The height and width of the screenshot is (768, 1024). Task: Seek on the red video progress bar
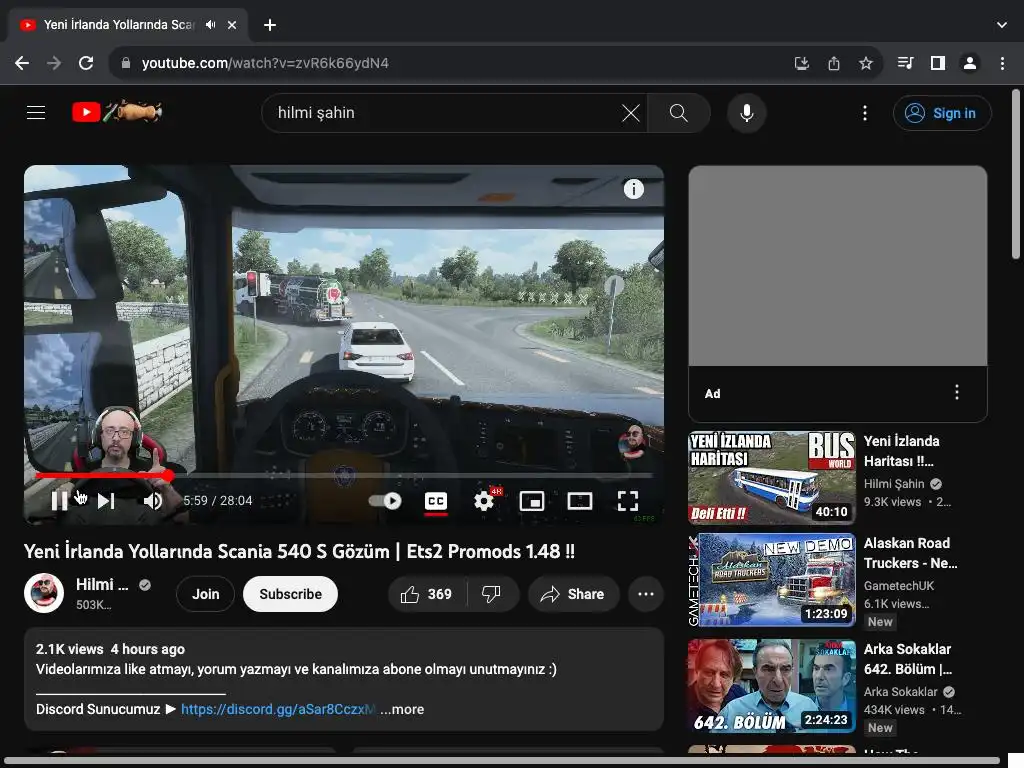tap(344, 475)
